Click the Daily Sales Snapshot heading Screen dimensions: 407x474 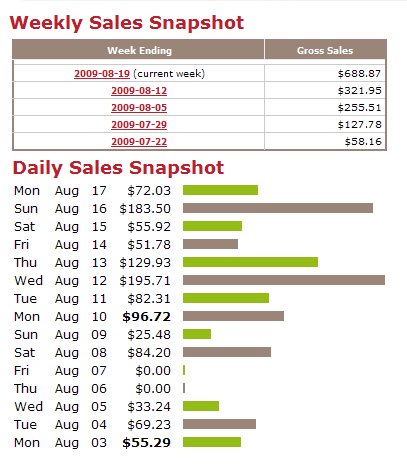[118, 168]
